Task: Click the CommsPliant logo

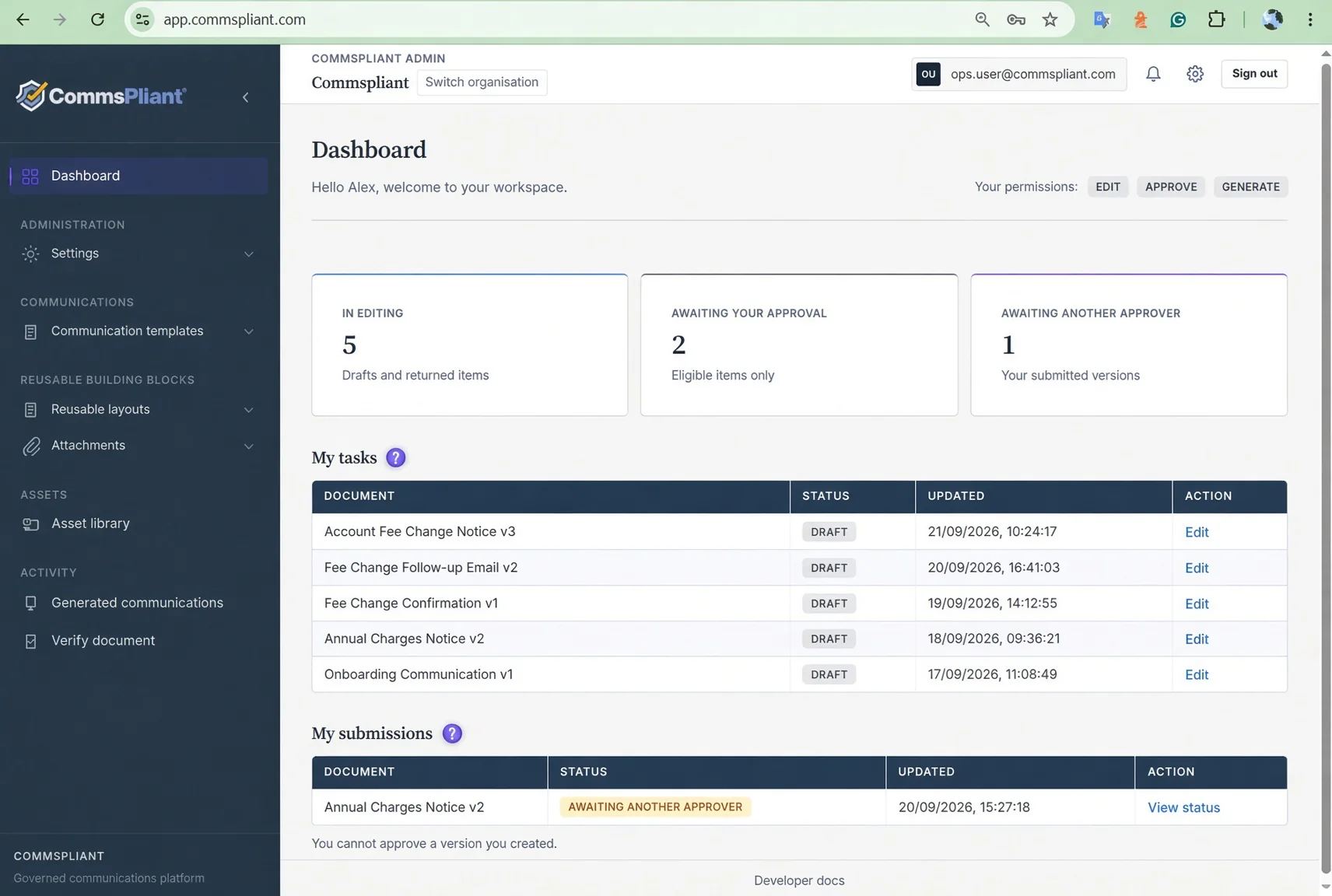Action: coord(101,96)
